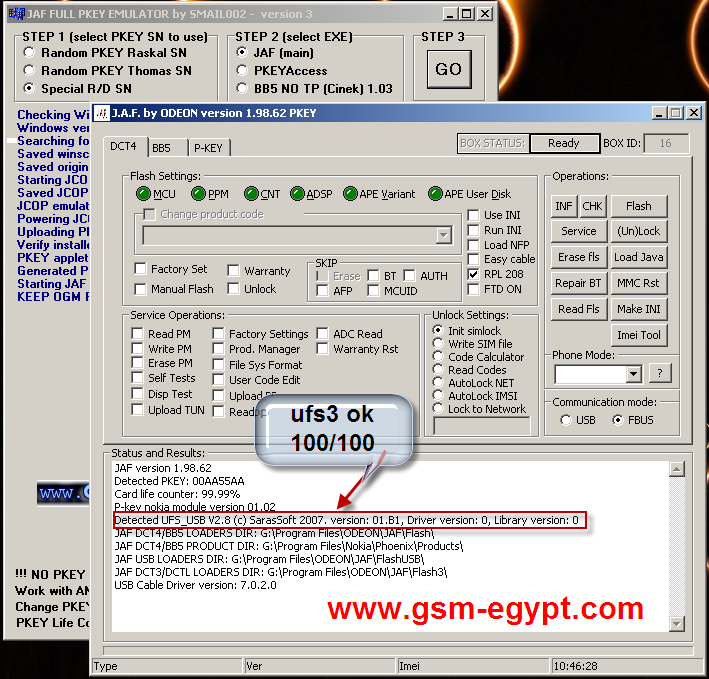The height and width of the screenshot is (679, 709).
Task: Enable the Manual Flash checkbox
Action: (140, 289)
